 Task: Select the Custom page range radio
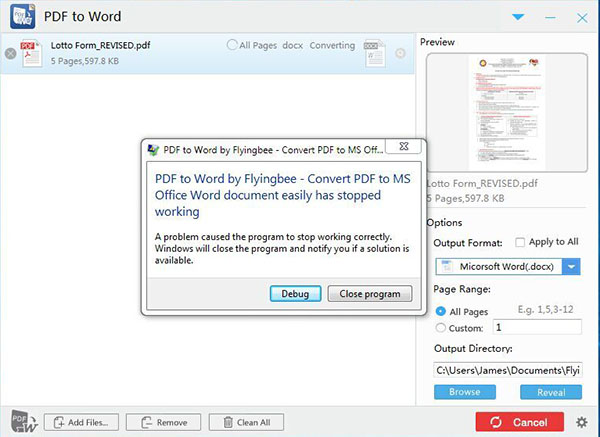tap(441, 328)
